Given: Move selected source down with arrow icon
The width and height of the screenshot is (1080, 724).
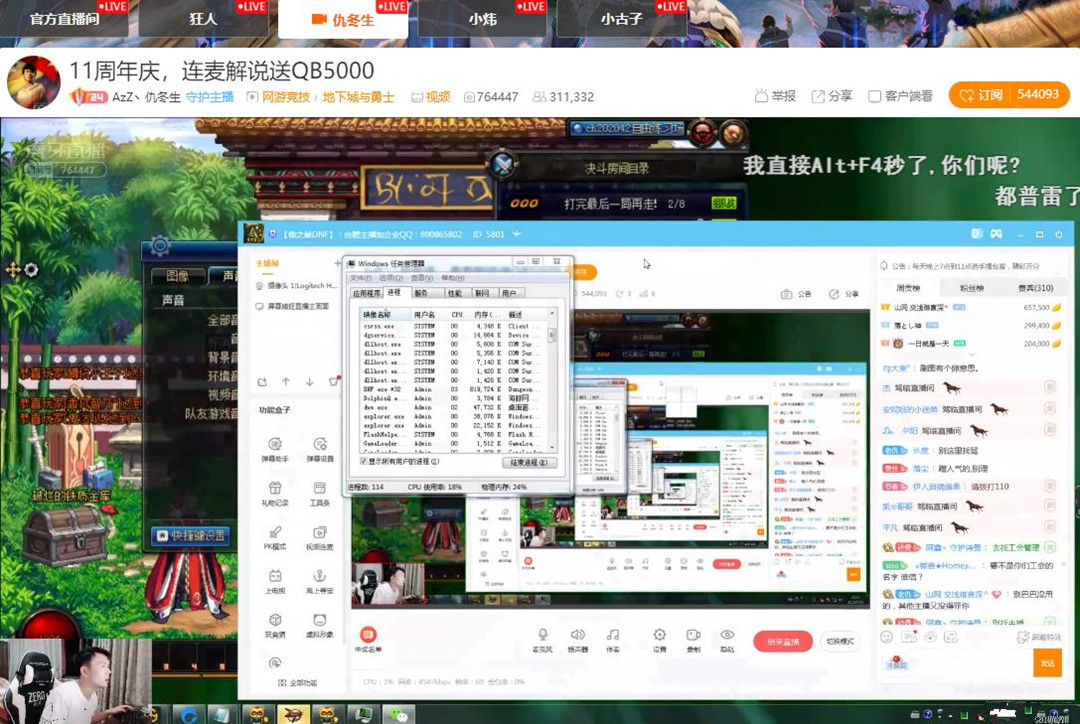Looking at the screenshot, I should coord(310,382).
